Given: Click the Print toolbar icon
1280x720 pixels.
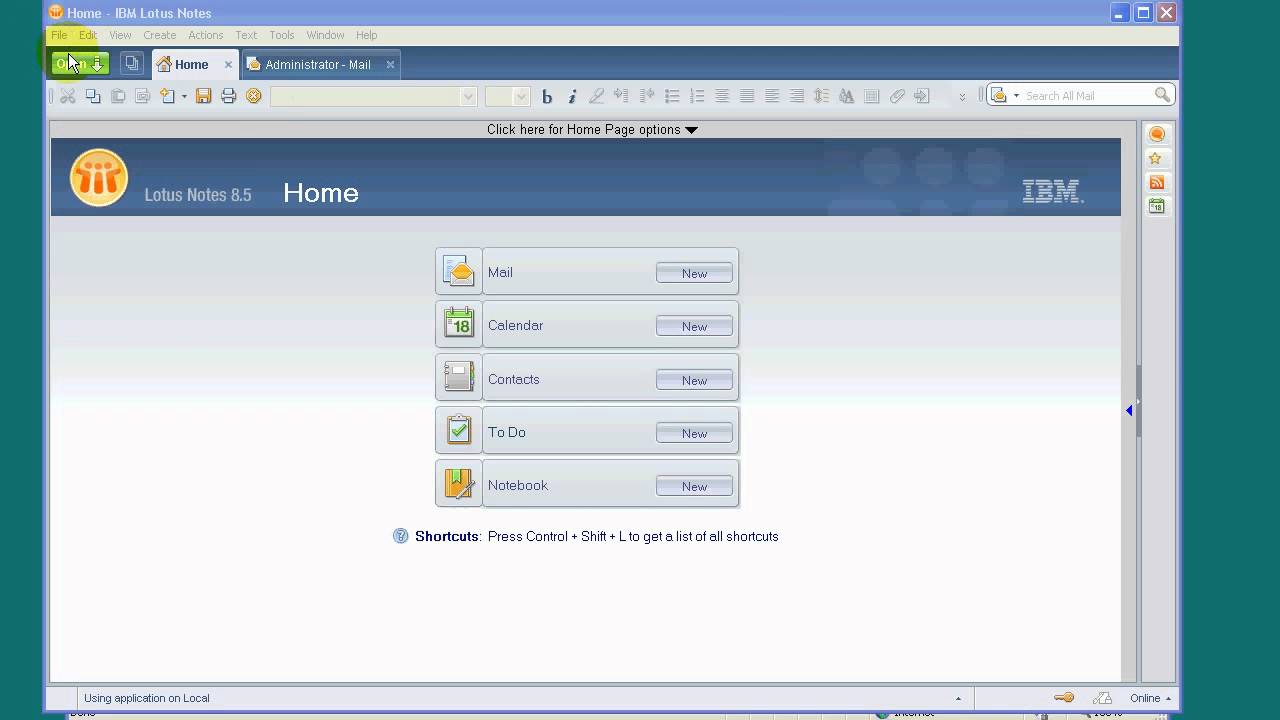Looking at the screenshot, I should point(229,96).
